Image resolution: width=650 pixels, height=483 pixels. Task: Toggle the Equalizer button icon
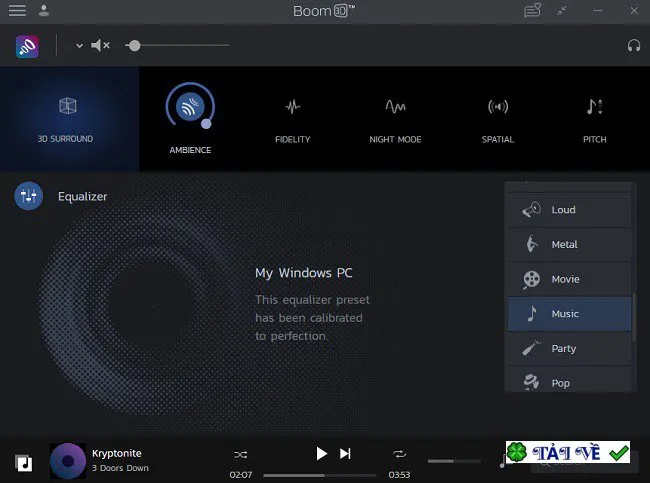(x=28, y=196)
